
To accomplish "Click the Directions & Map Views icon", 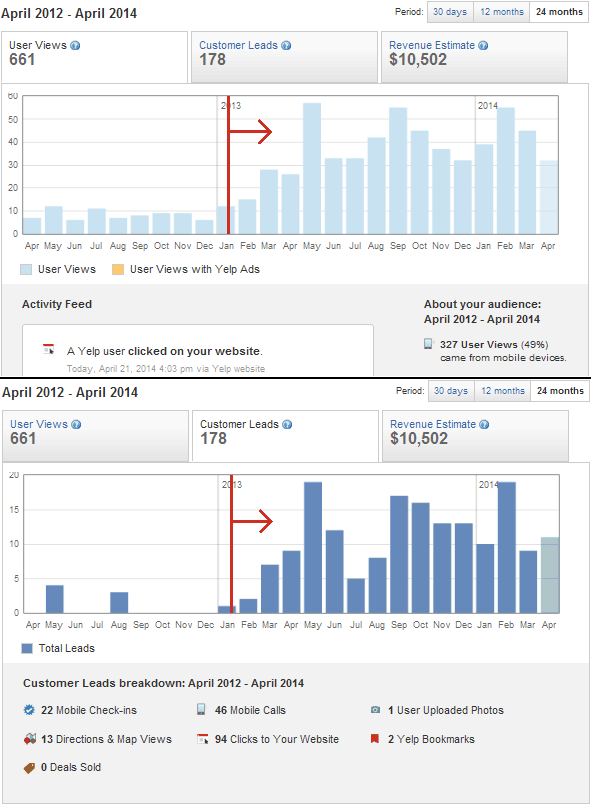I will 30,739.
